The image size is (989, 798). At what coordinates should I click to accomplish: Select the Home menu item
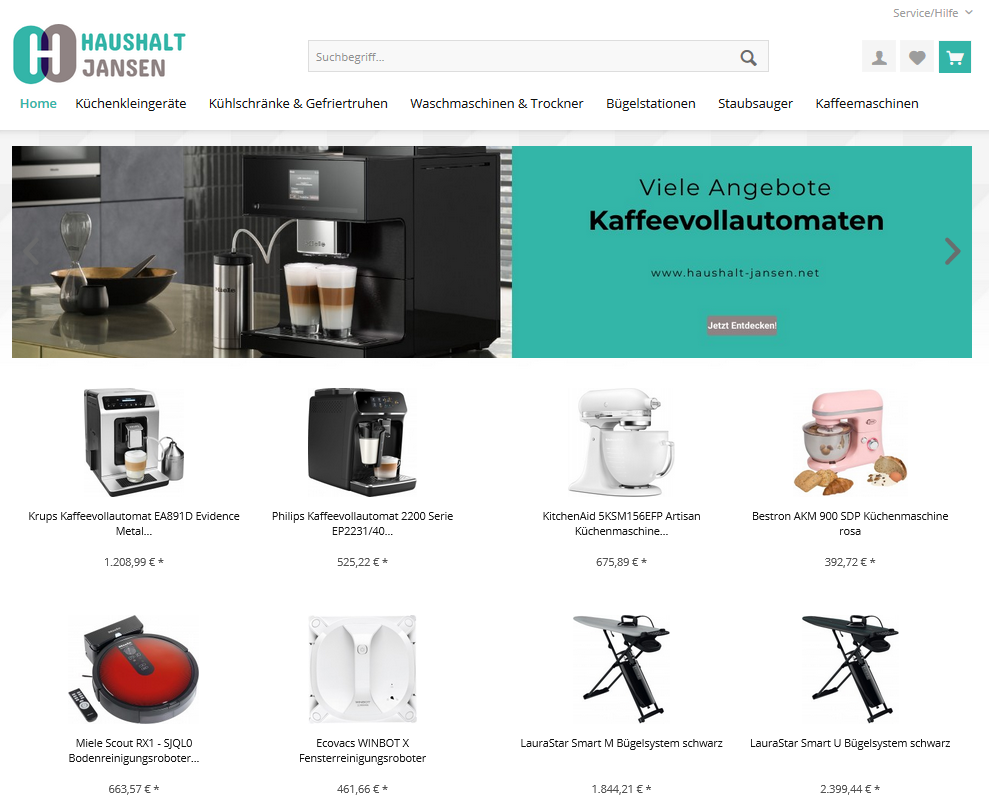click(38, 103)
